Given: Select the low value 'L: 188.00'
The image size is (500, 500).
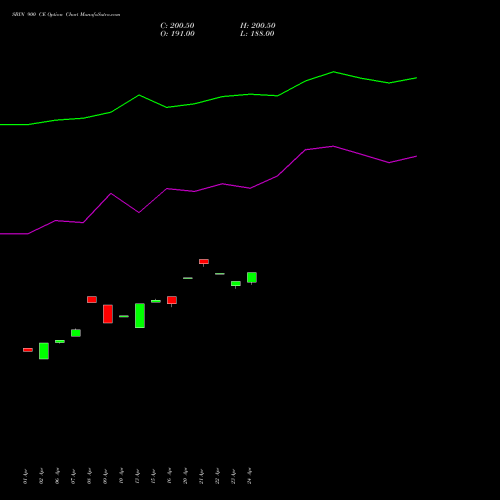Looking at the screenshot, I should click(x=257, y=34).
